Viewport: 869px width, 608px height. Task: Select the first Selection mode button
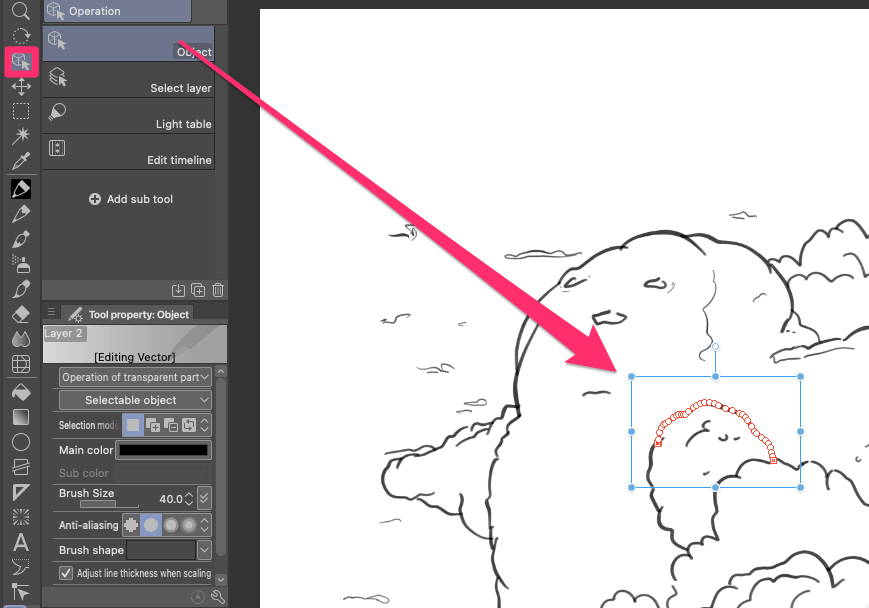pos(133,424)
